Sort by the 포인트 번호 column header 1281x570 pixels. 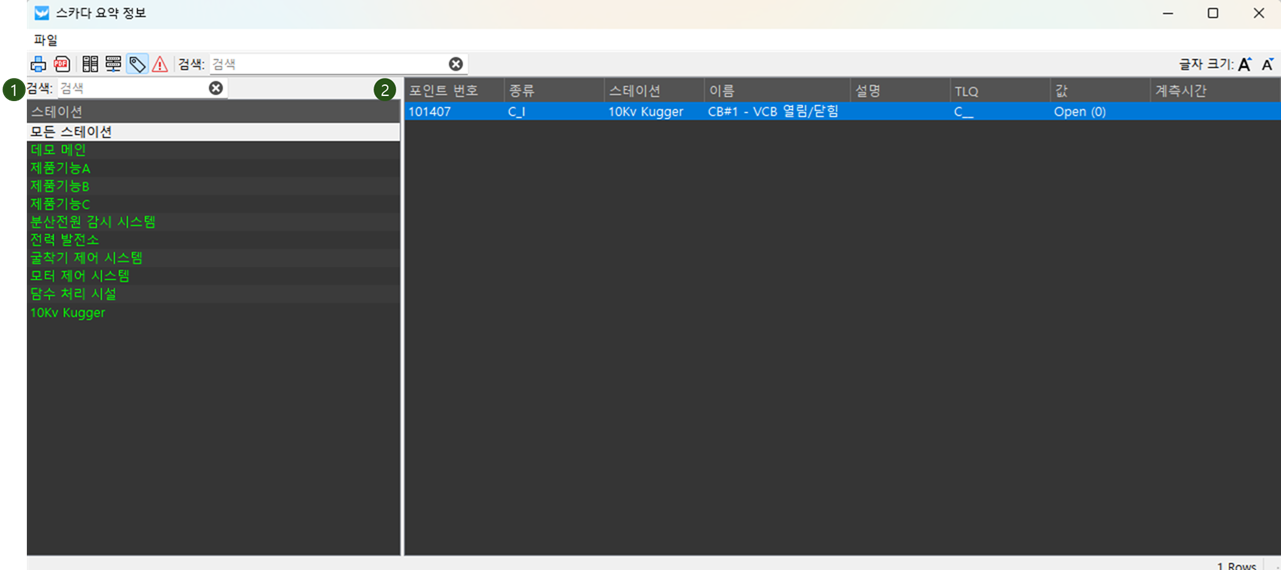(x=444, y=91)
